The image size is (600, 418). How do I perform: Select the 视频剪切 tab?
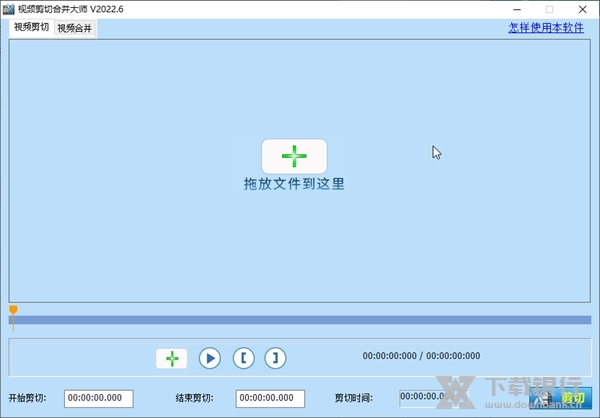click(31, 27)
